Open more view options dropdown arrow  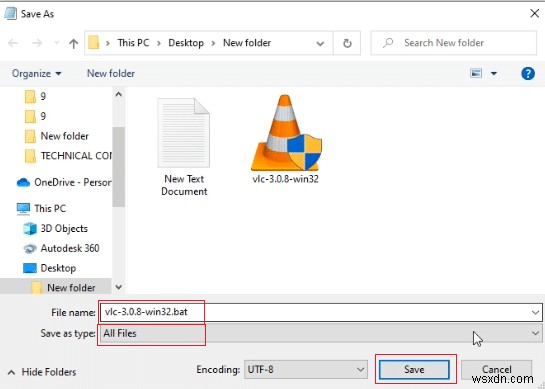tap(494, 73)
